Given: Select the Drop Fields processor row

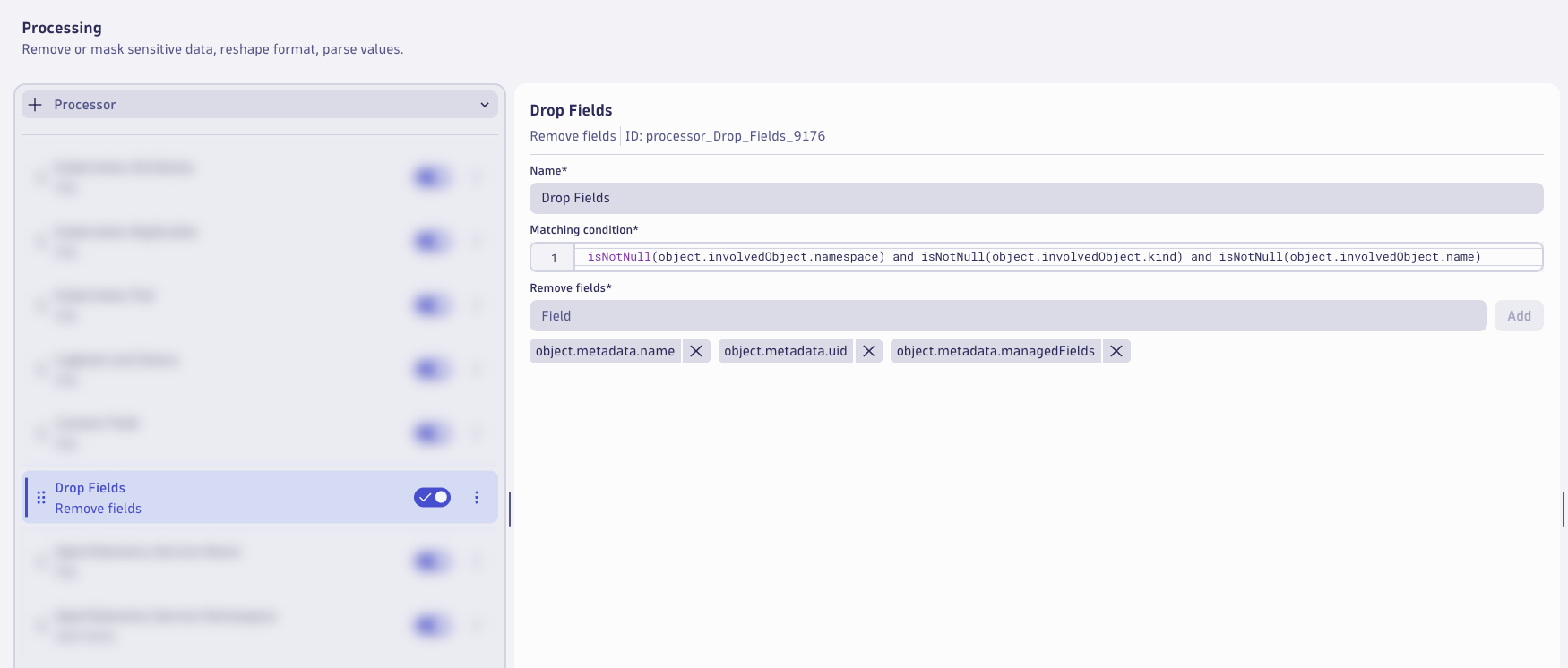Looking at the screenshot, I should coord(260,497).
